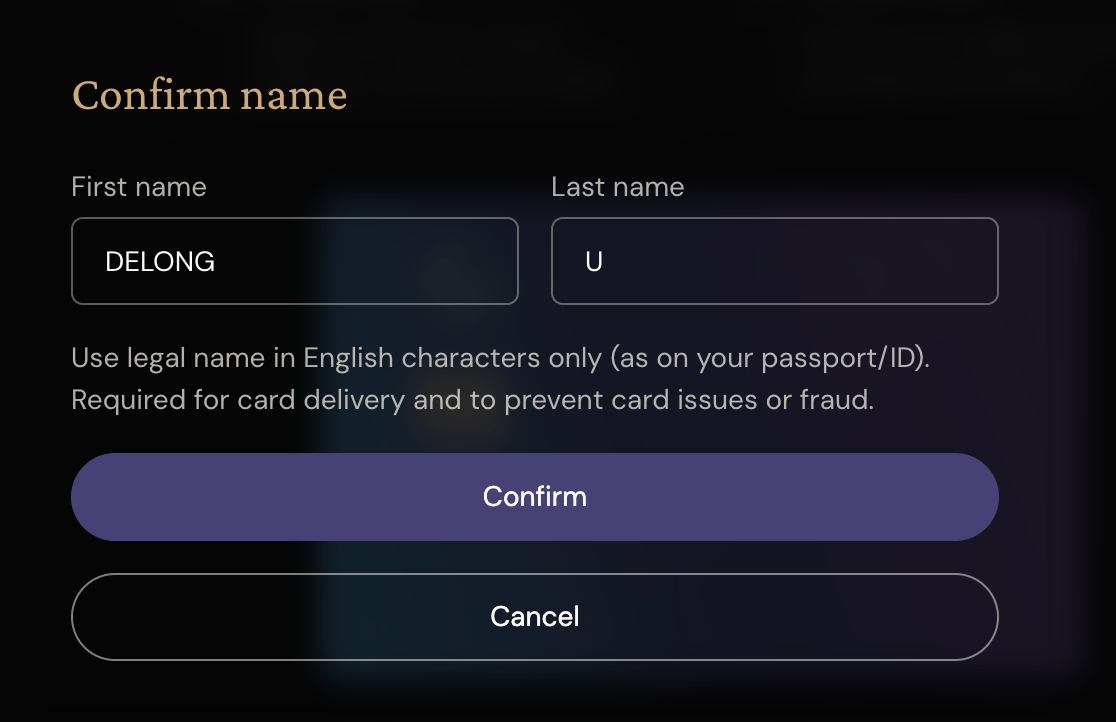Click the word "English" in the helper text
This screenshot has height=722, width=1116.
pyautogui.click(x=350, y=357)
